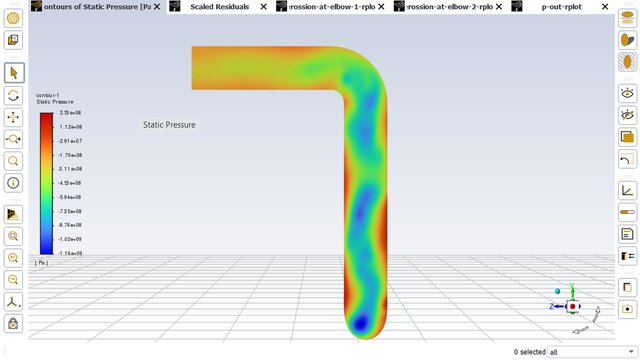Activate the arrow select pointer tool
640x362 pixels.
point(13,73)
